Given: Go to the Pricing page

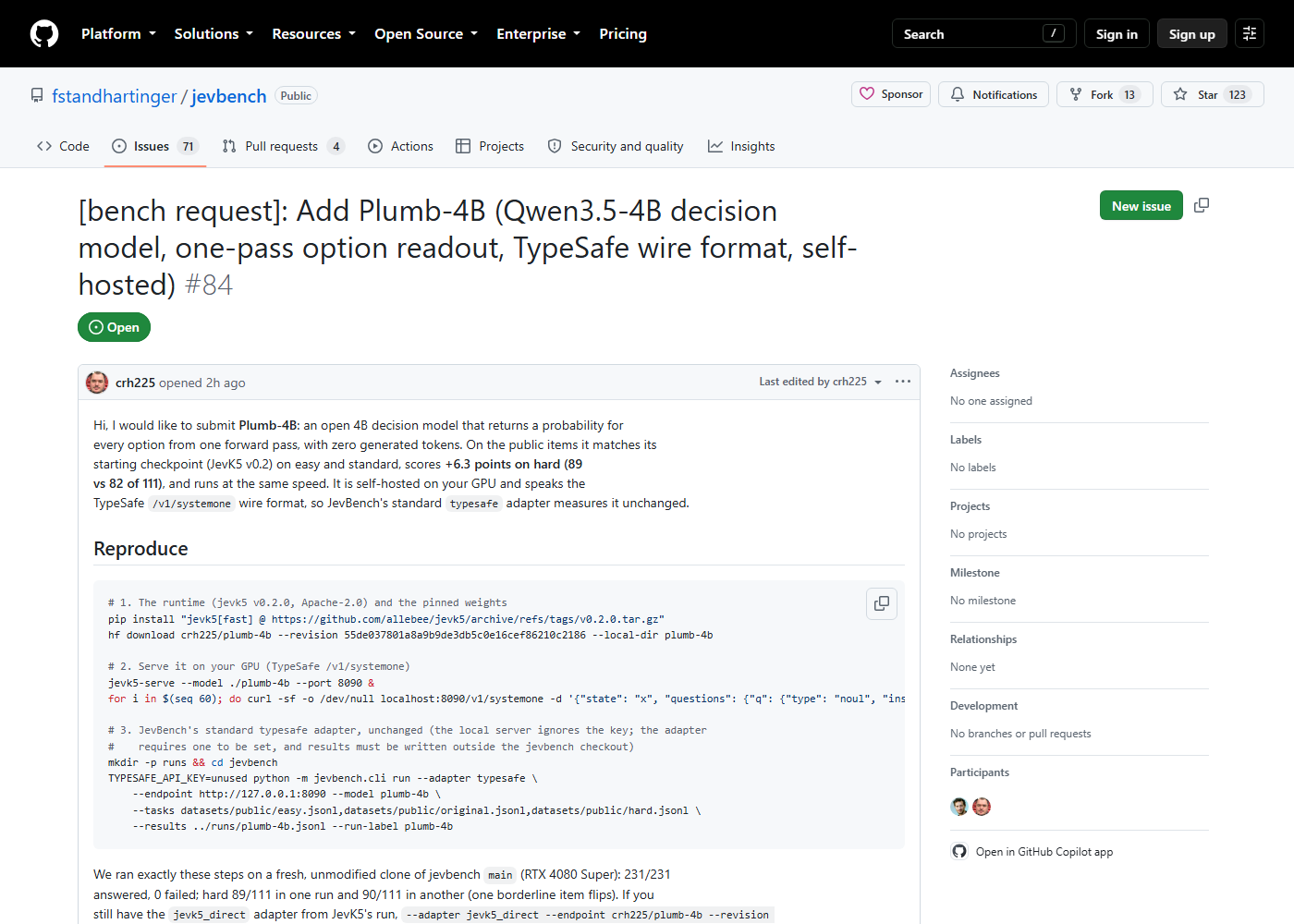Looking at the screenshot, I should click(x=623, y=34).
